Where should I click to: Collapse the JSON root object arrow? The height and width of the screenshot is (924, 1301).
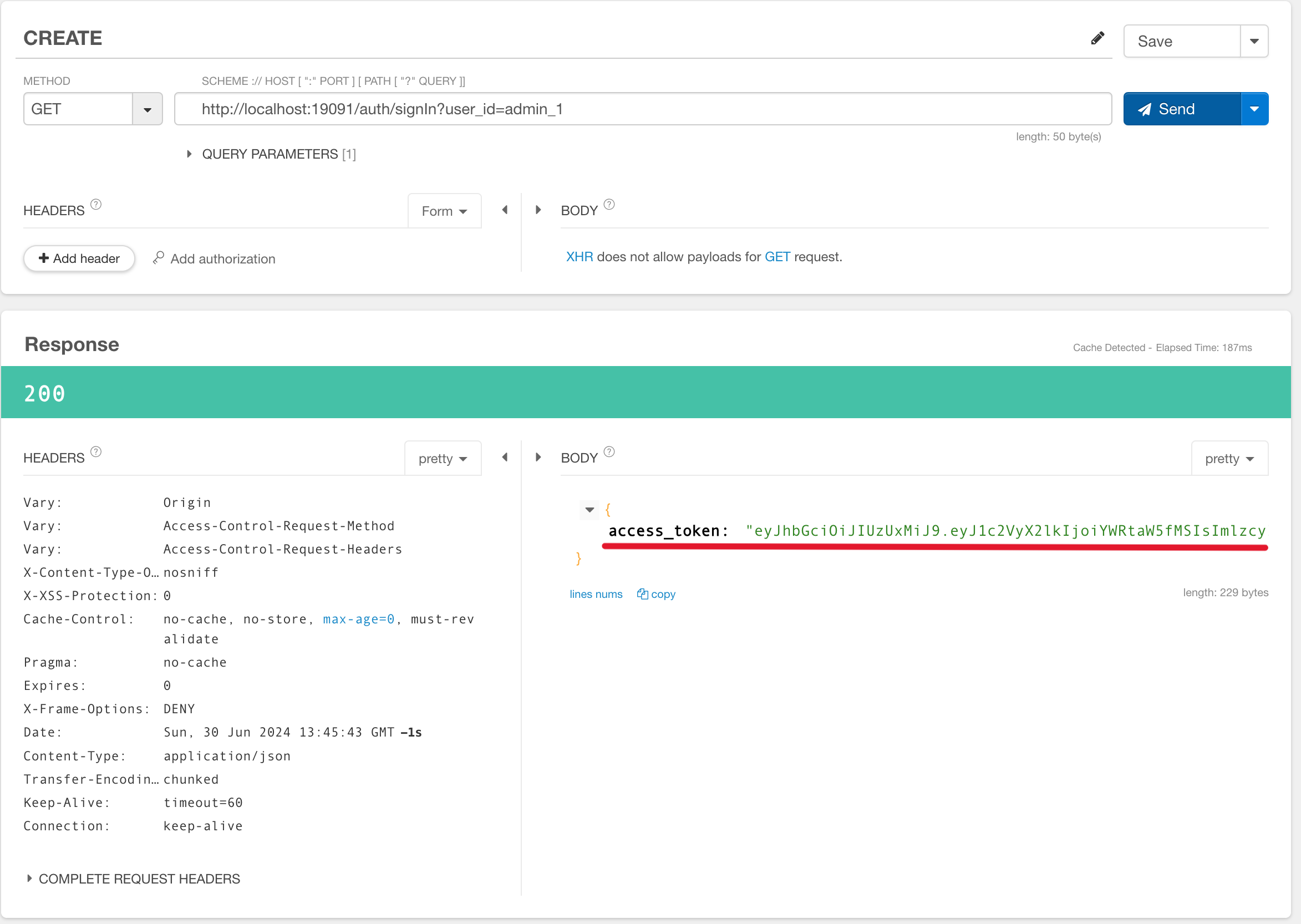[x=589, y=509]
